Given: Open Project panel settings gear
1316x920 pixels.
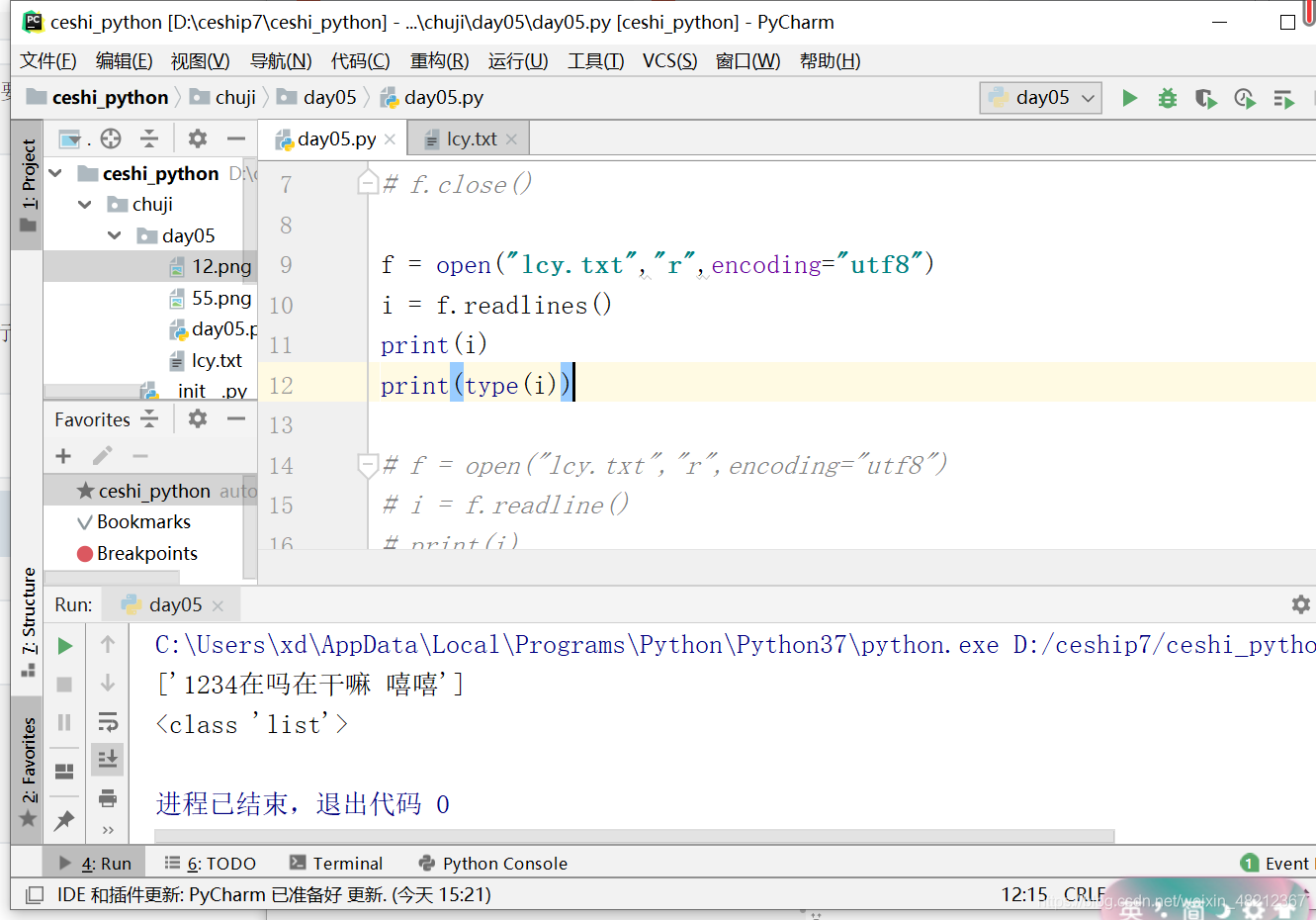Looking at the screenshot, I should click(x=198, y=138).
